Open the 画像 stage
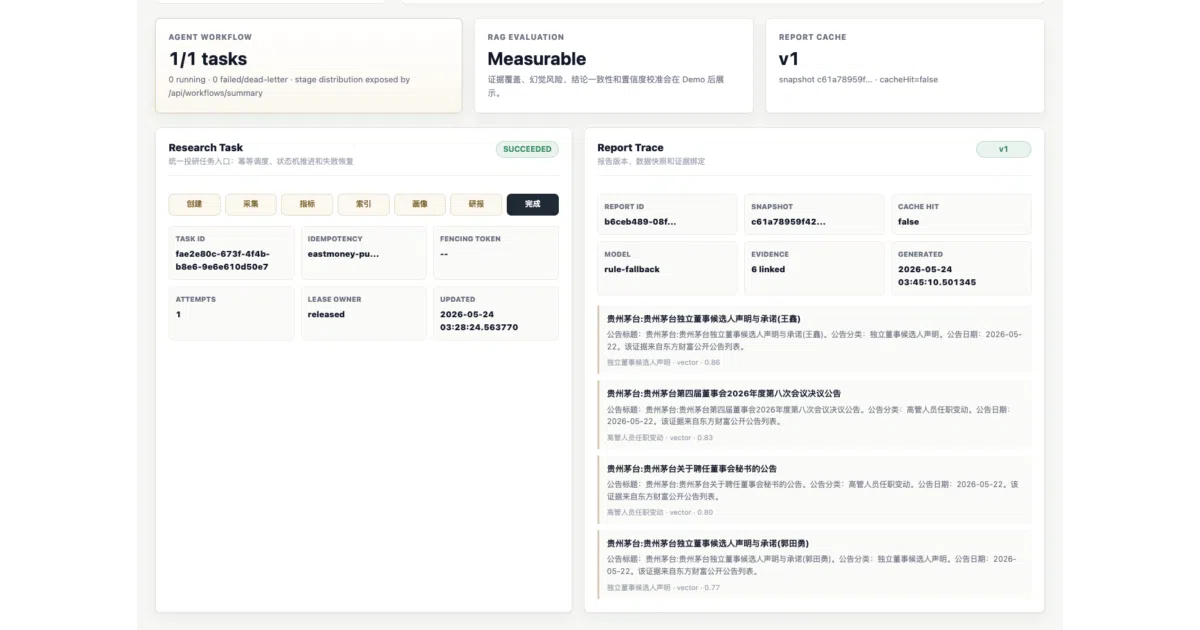1200x630 pixels. coord(420,204)
